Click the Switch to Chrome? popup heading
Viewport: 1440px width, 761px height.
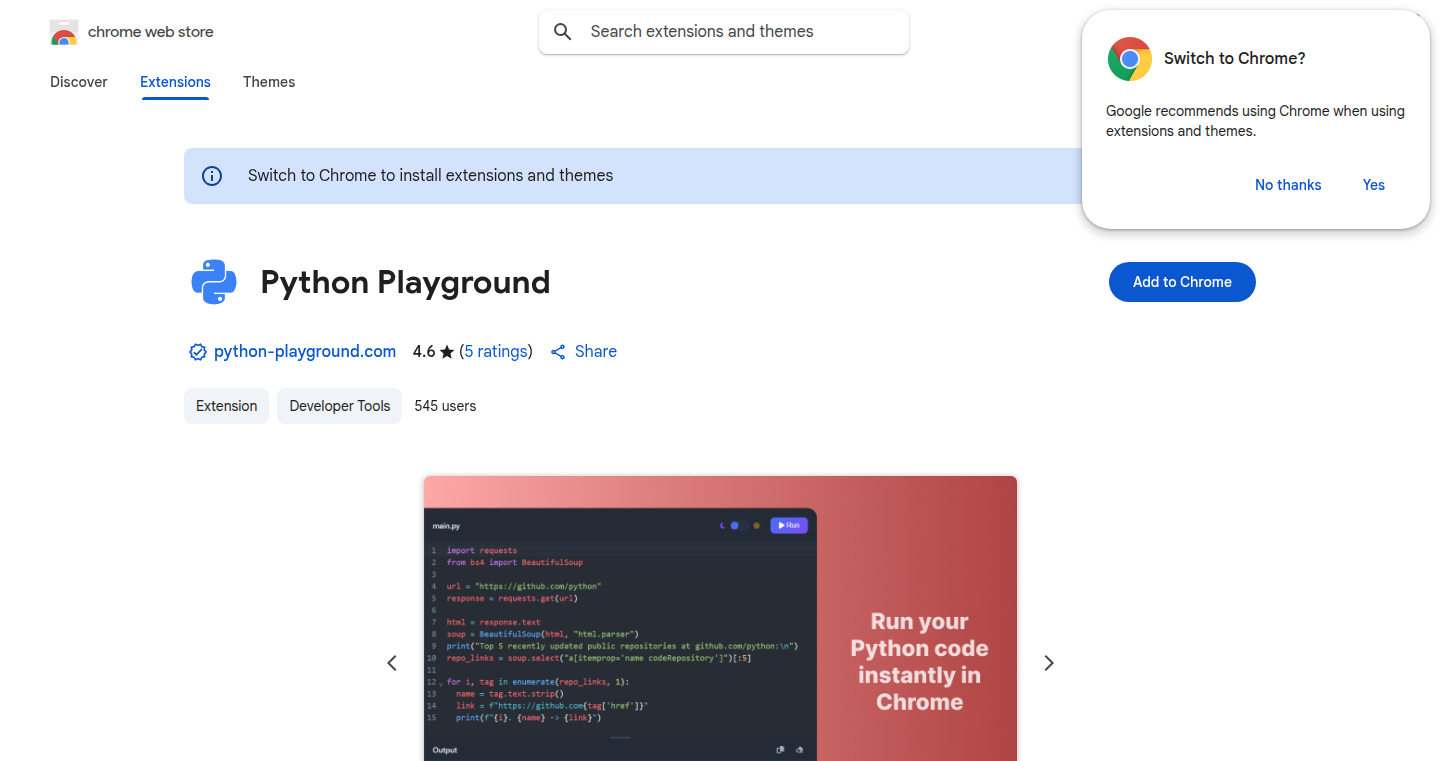1235,59
